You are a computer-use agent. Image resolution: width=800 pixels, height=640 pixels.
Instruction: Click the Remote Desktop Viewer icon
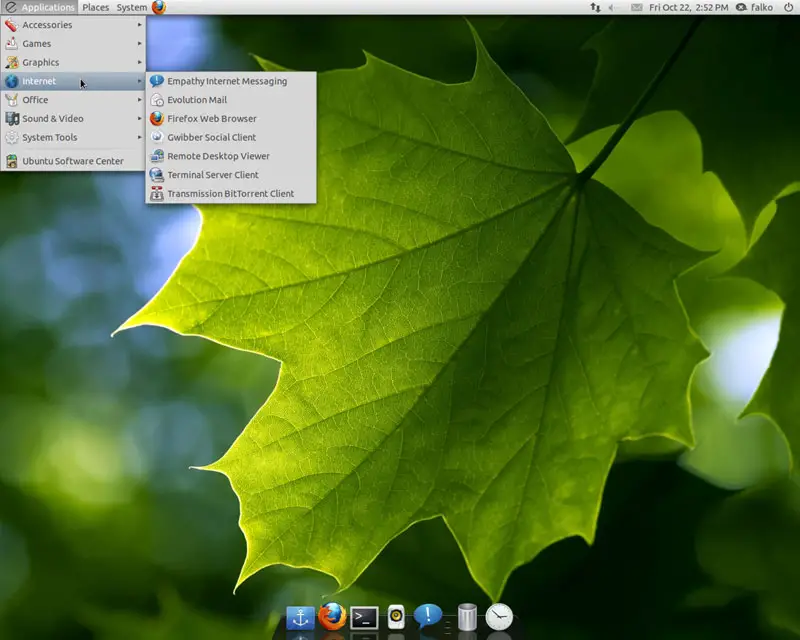[x=157, y=156]
